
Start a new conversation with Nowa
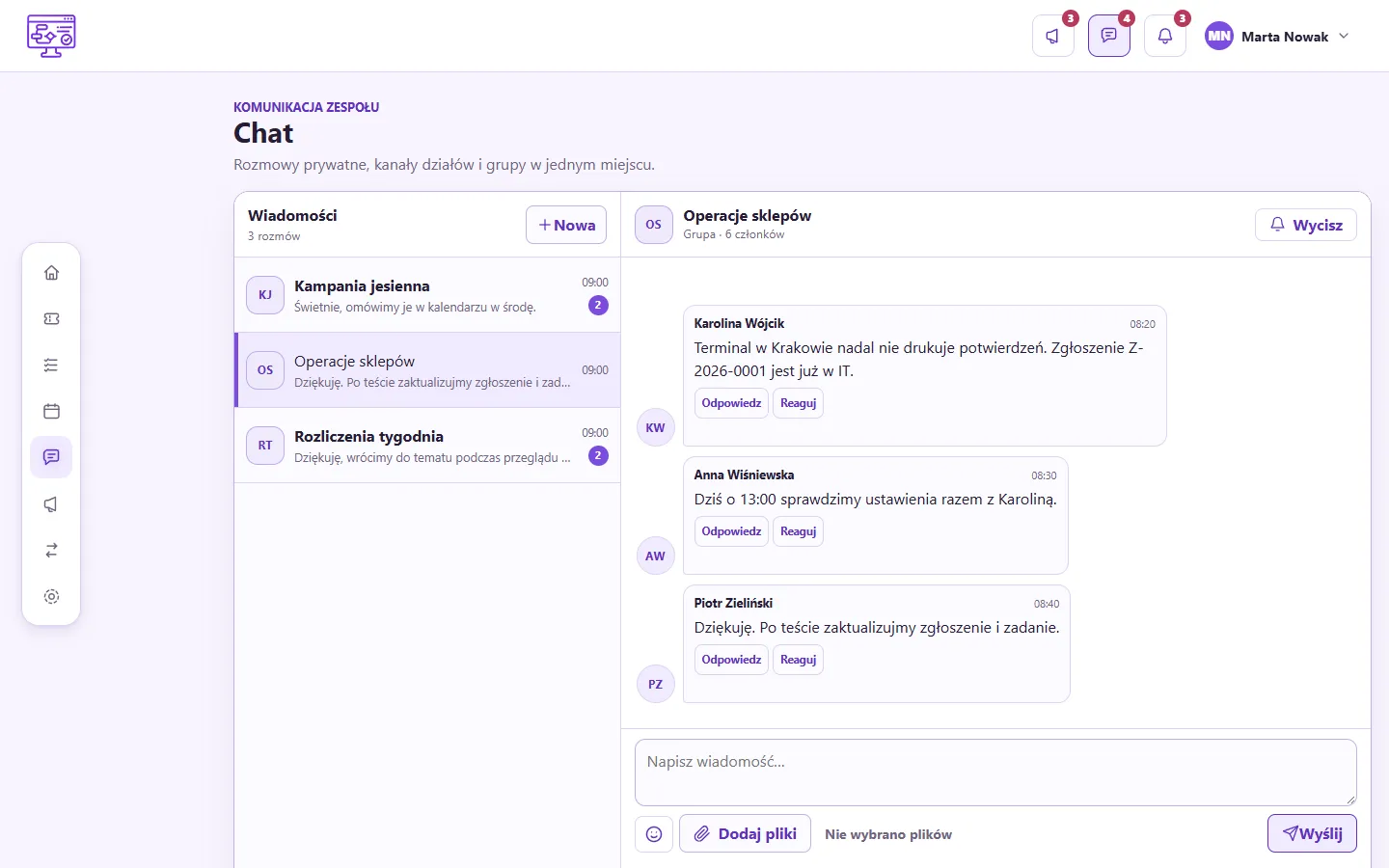tap(566, 225)
